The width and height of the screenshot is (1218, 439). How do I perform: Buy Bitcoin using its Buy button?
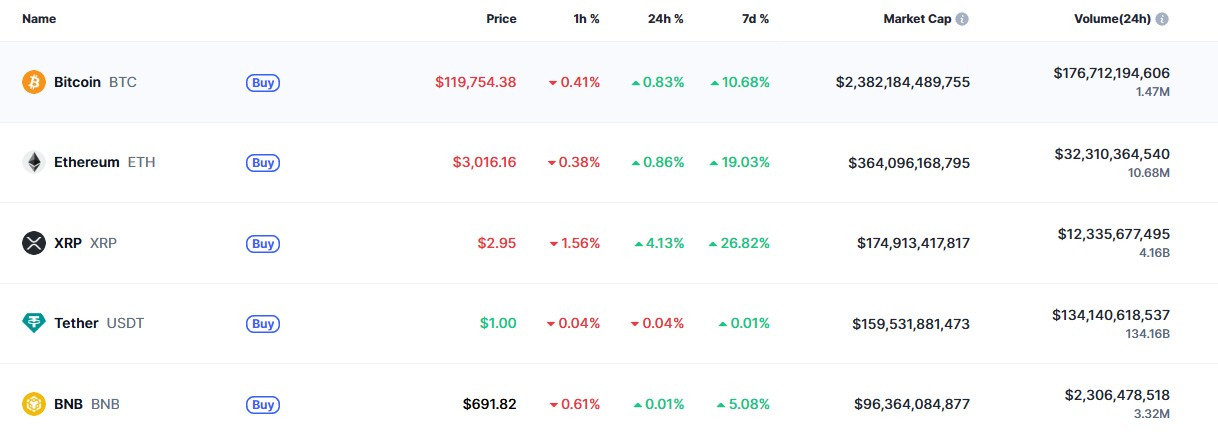pyautogui.click(x=263, y=83)
